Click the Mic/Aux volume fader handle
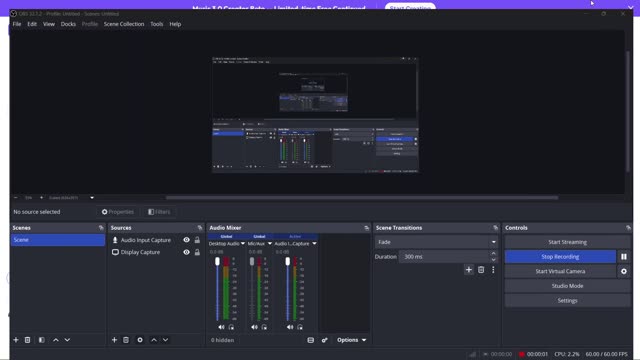This screenshot has height=360, width=640. [x=252, y=261]
